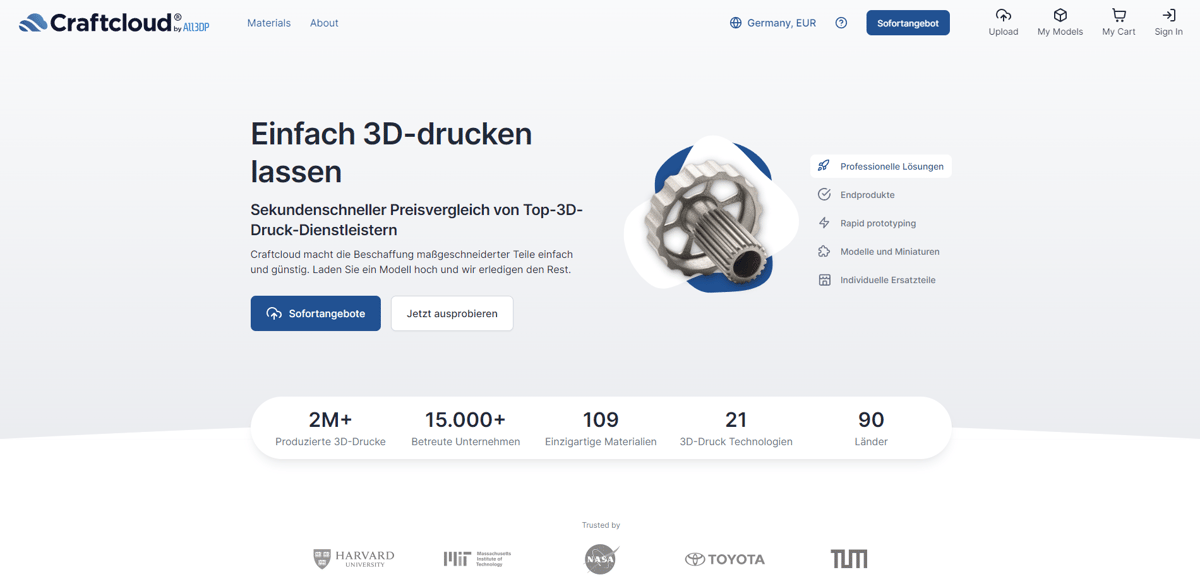Screen dimensions: 1200x582
Task: Click the Craftcloud logo
Action: point(114,22)
